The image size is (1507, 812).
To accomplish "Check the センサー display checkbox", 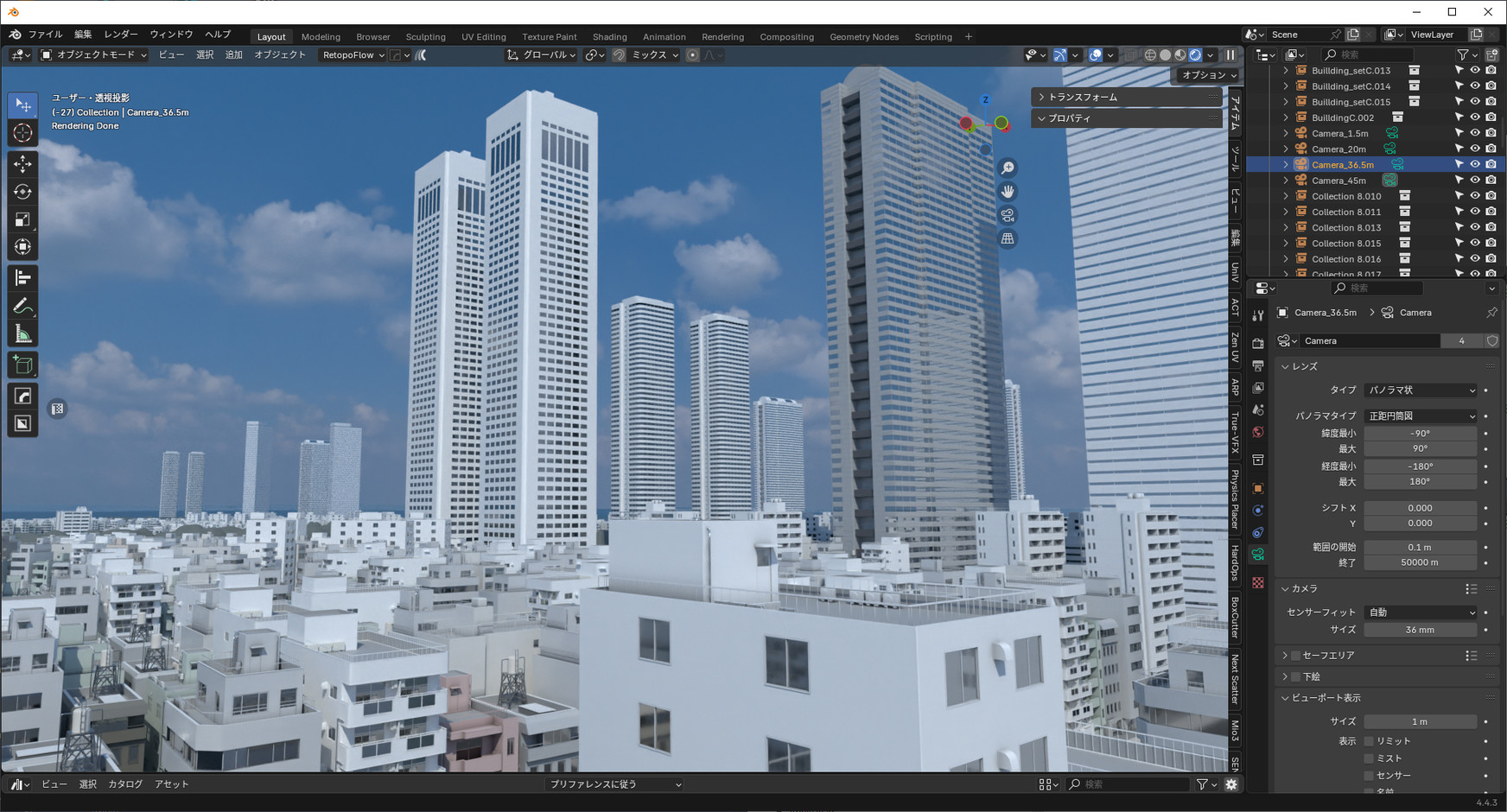I will pyautogui.click(x=1369, y=776).
